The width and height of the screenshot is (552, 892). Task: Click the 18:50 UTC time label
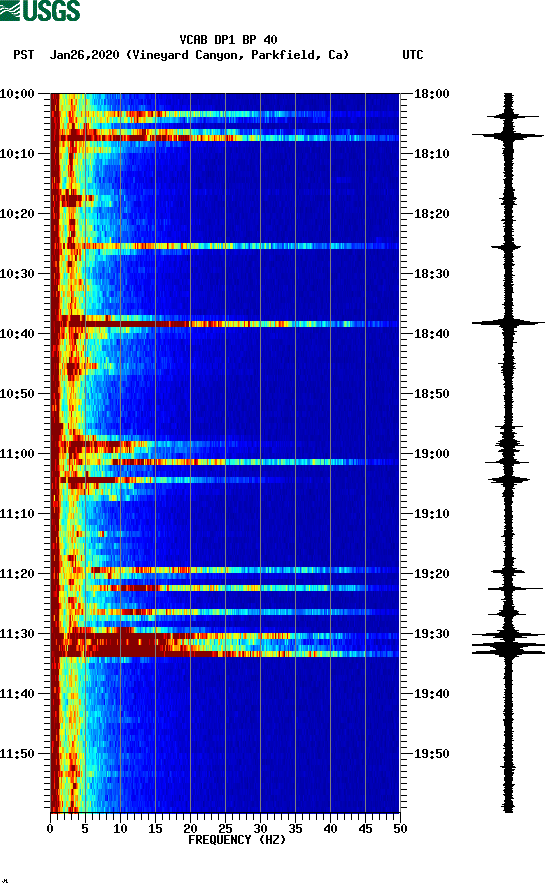pos(431,394)
